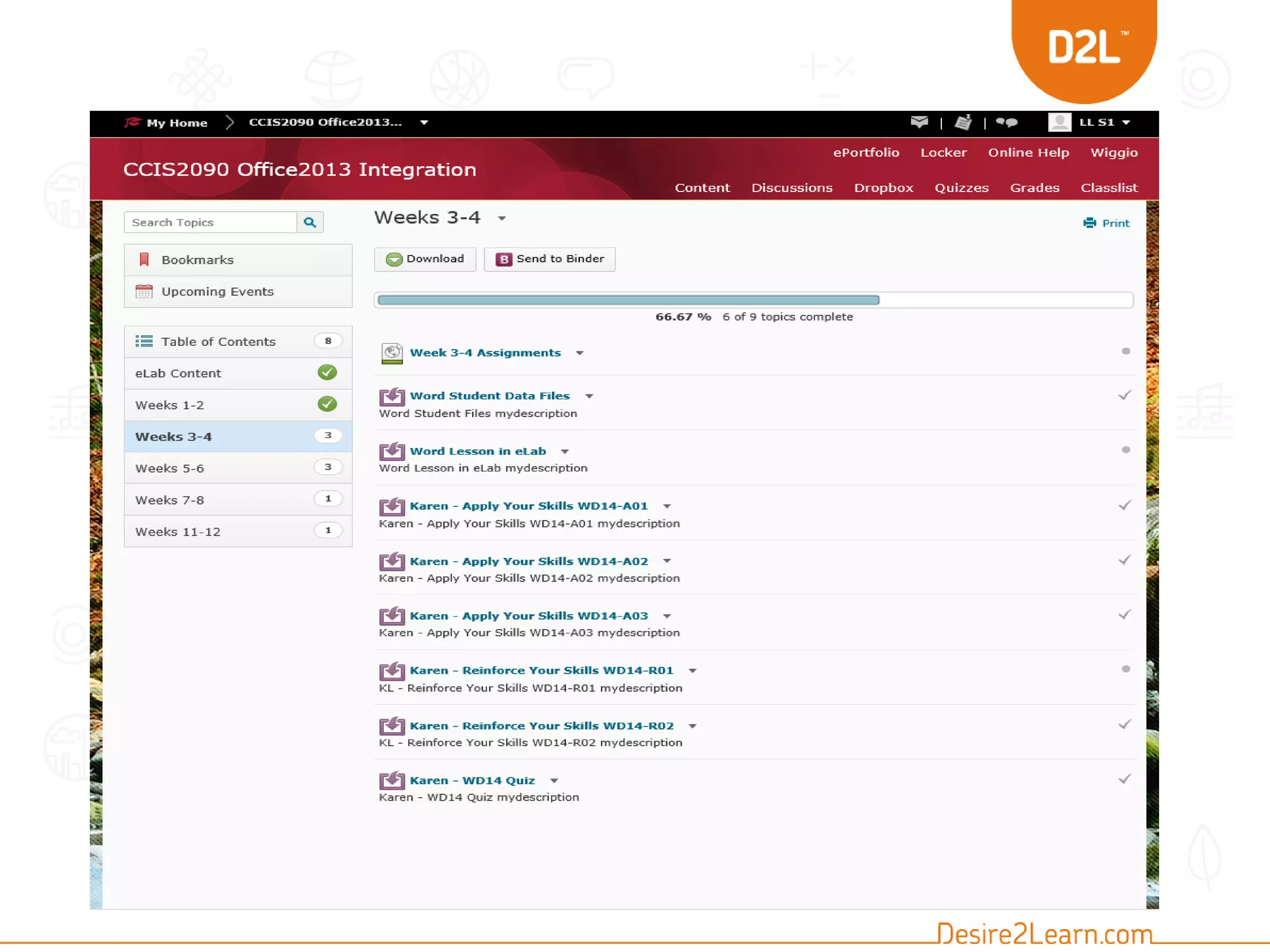Click the Week 3-4 Assignments topic icon
This screenshot has width=1270, height=952.
point(392,353)
